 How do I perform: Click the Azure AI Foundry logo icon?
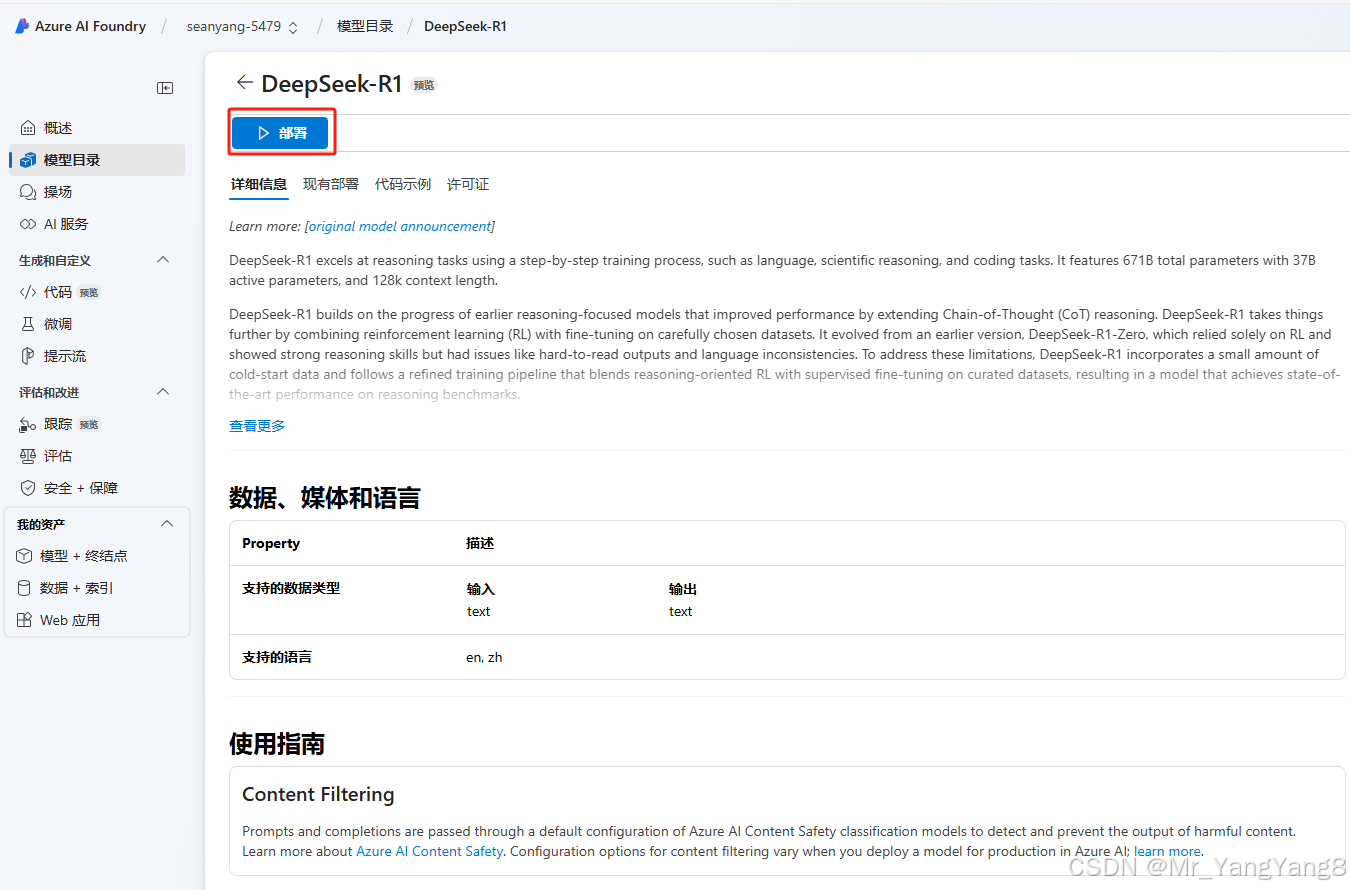click(22, 26)
